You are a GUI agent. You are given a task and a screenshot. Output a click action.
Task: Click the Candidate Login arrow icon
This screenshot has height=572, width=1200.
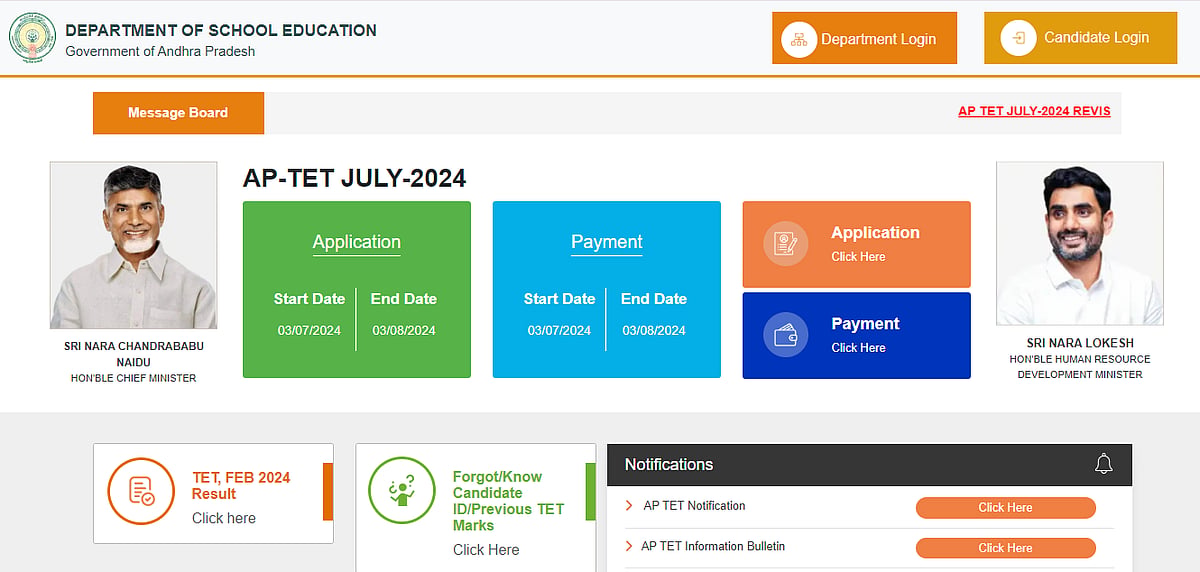point(1019,38)
